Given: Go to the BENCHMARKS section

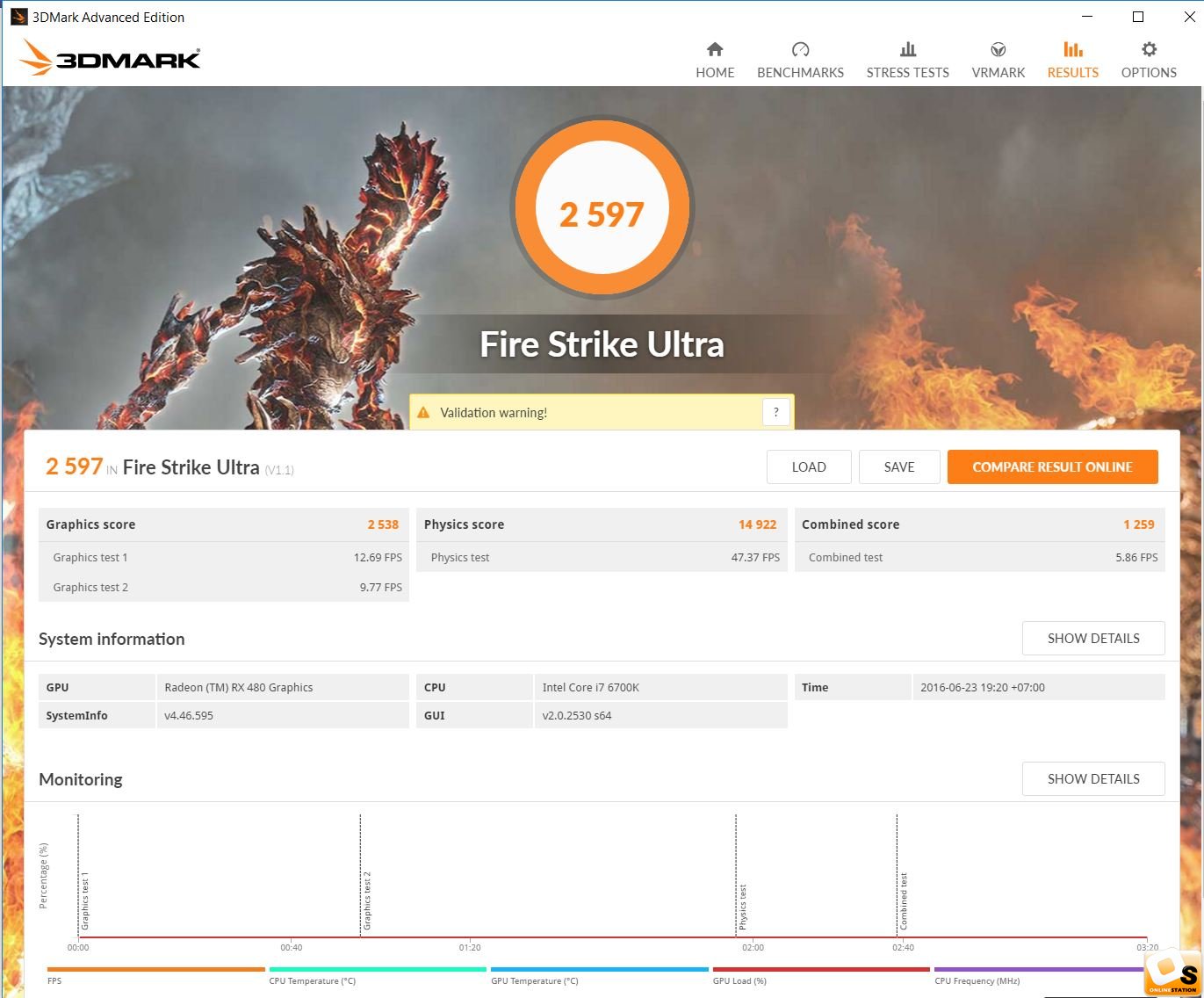Looking at the screenshot, I should pos(800,72).
